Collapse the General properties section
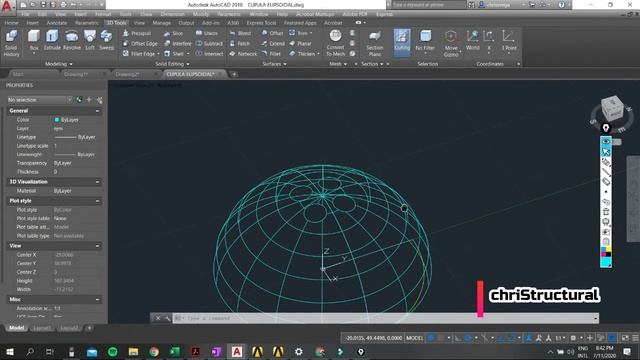The height and width of the screenshot is (360, 640). [97, 111]
